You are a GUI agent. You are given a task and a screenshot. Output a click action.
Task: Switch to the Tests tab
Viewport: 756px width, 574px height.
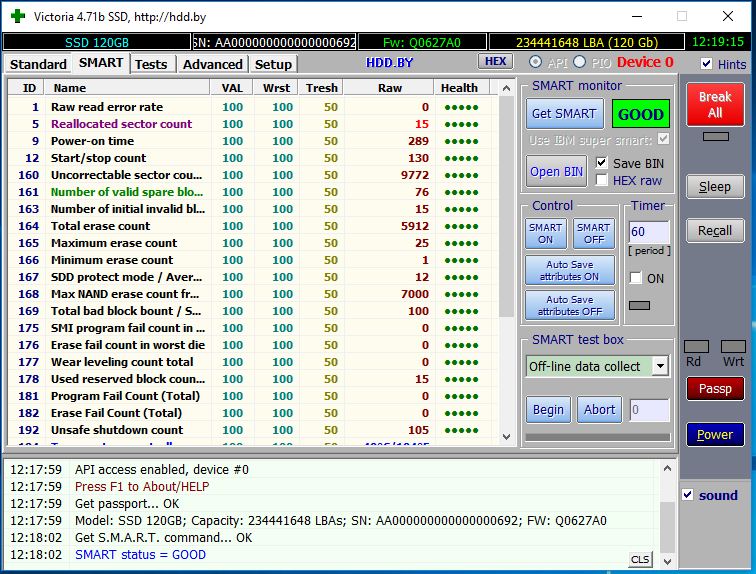tap(151, 64)
